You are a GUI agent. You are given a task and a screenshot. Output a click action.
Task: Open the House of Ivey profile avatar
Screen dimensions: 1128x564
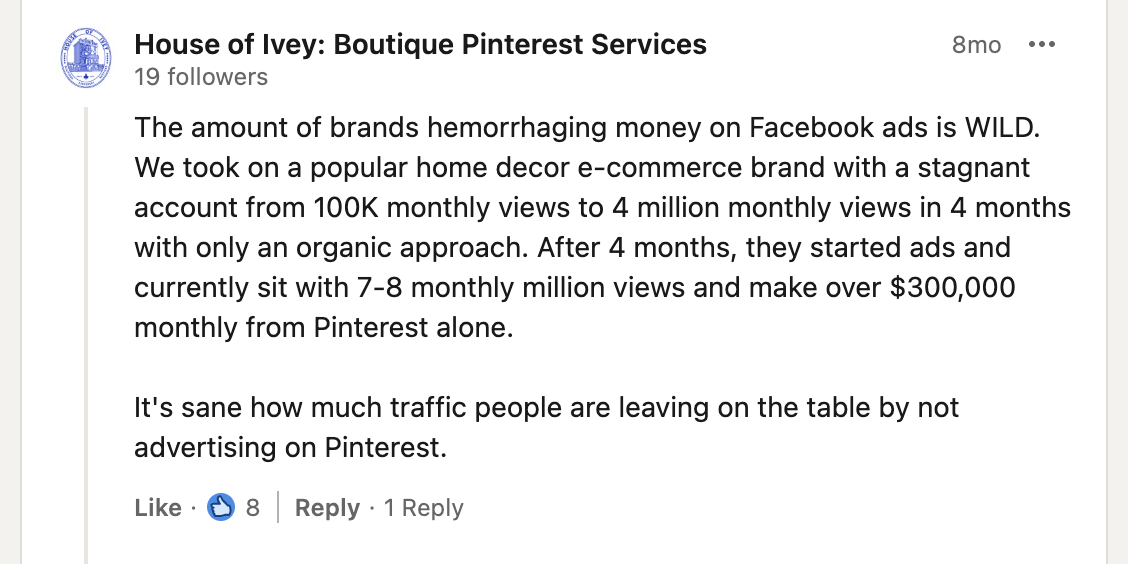point(86,58)
